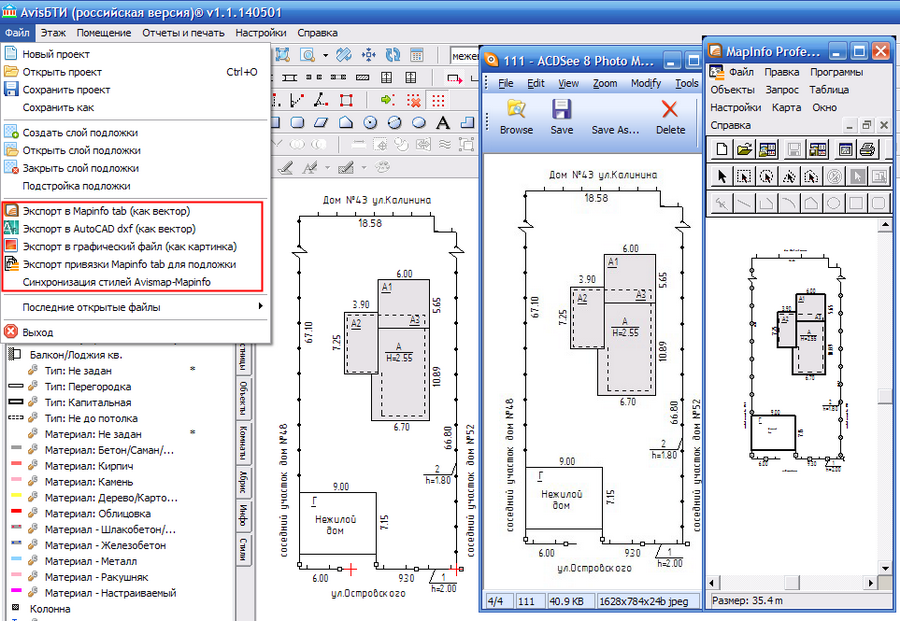The image size is (900, 621).
Task: Select the Материал - Железобетон row
Action: point(117,545)
